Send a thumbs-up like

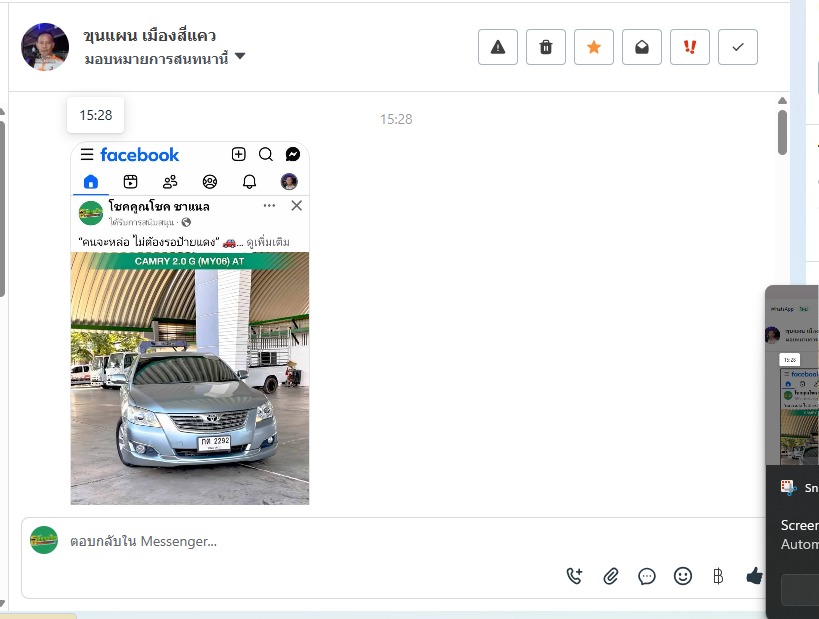click(754, 576)
